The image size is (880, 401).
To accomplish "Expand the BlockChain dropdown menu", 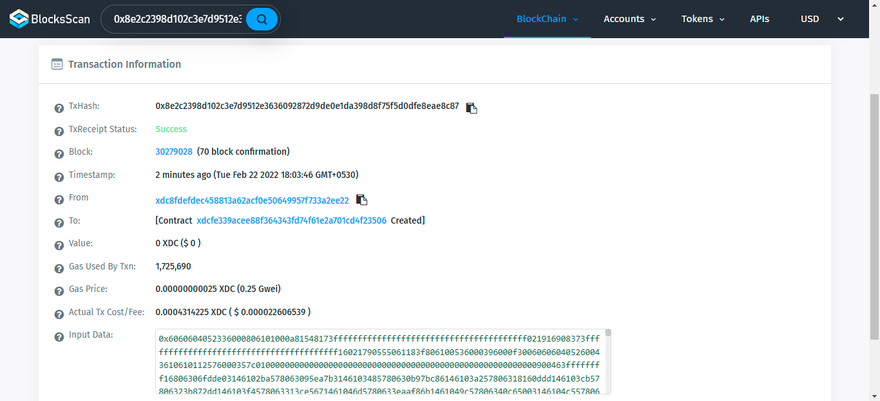I will [547, 19].
